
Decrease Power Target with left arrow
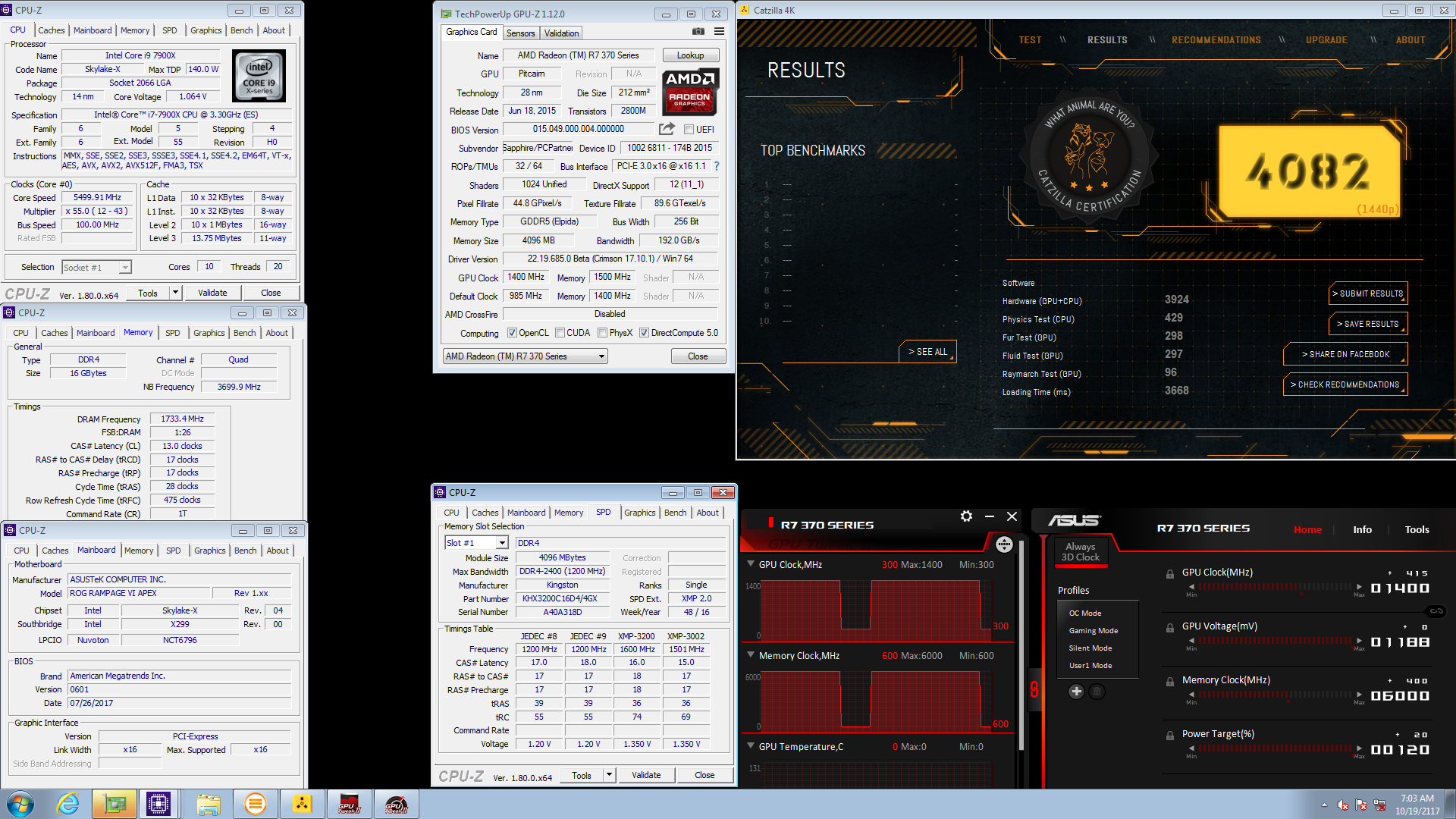coord(1191,748)
